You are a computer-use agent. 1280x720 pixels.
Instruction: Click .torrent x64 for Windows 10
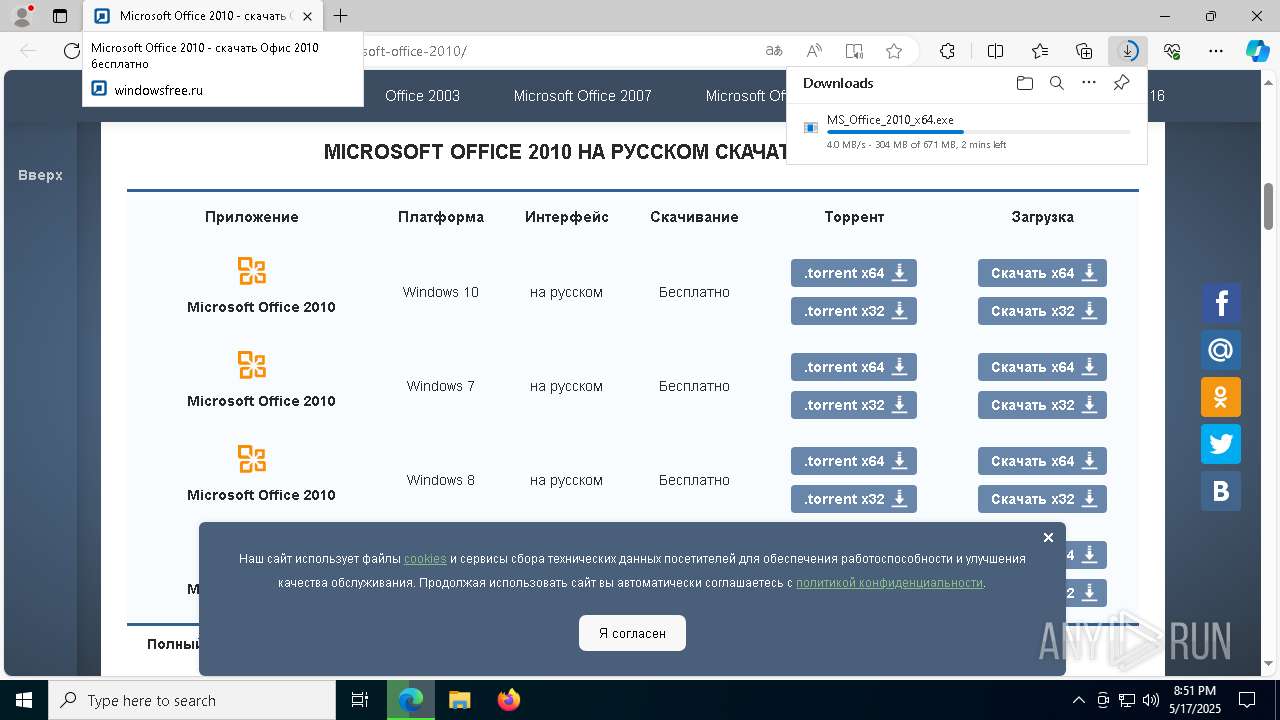pos(854,273)
